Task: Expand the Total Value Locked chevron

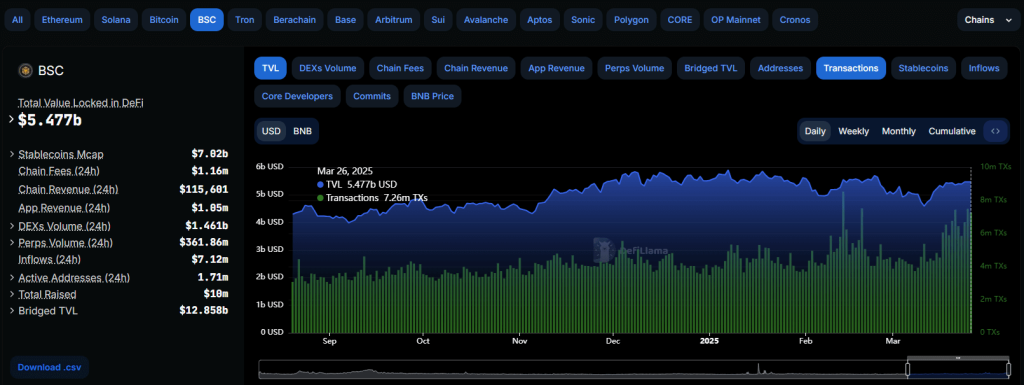Action: coord(11,119)
